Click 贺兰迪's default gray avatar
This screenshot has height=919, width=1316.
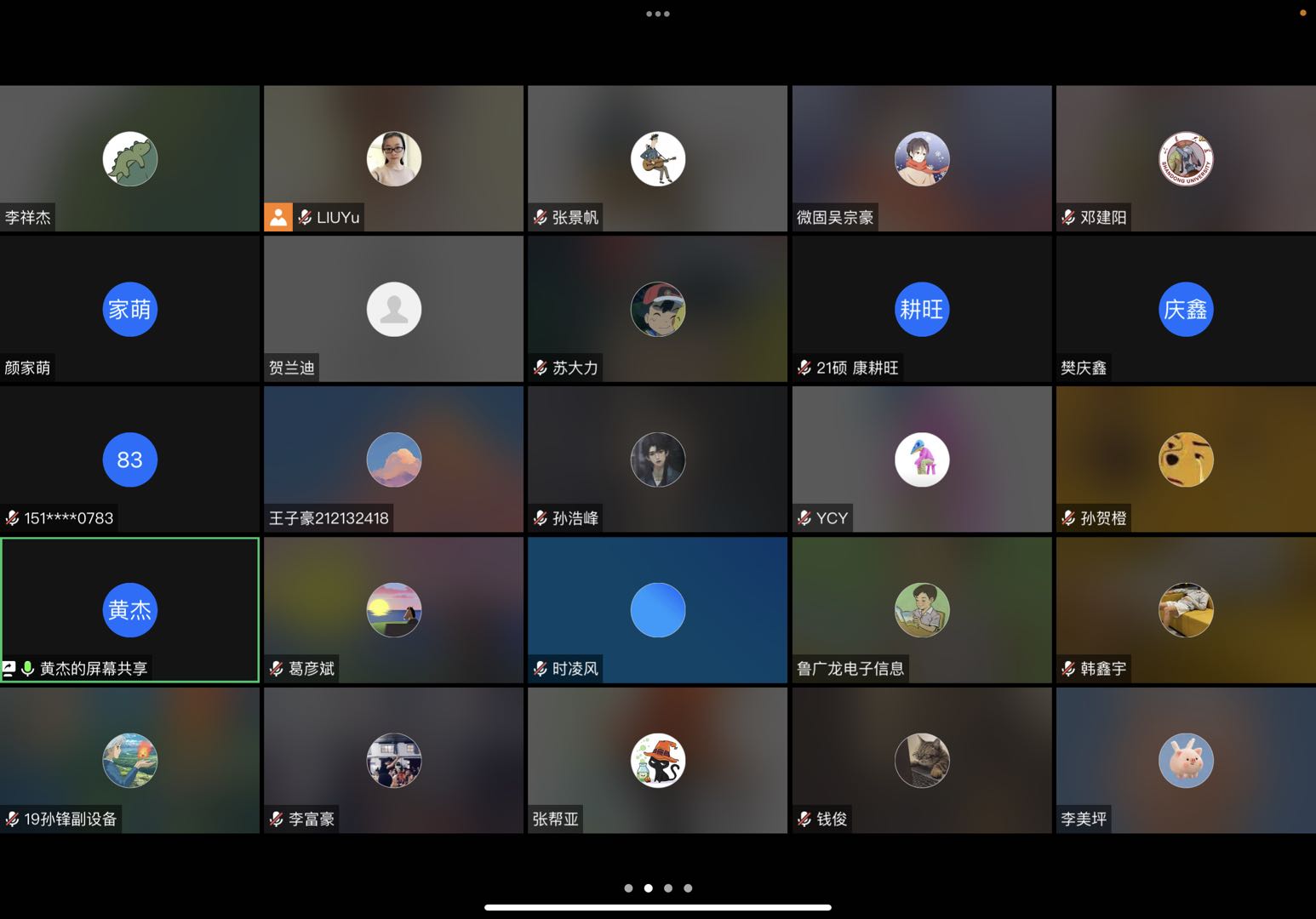pos(394,310)
